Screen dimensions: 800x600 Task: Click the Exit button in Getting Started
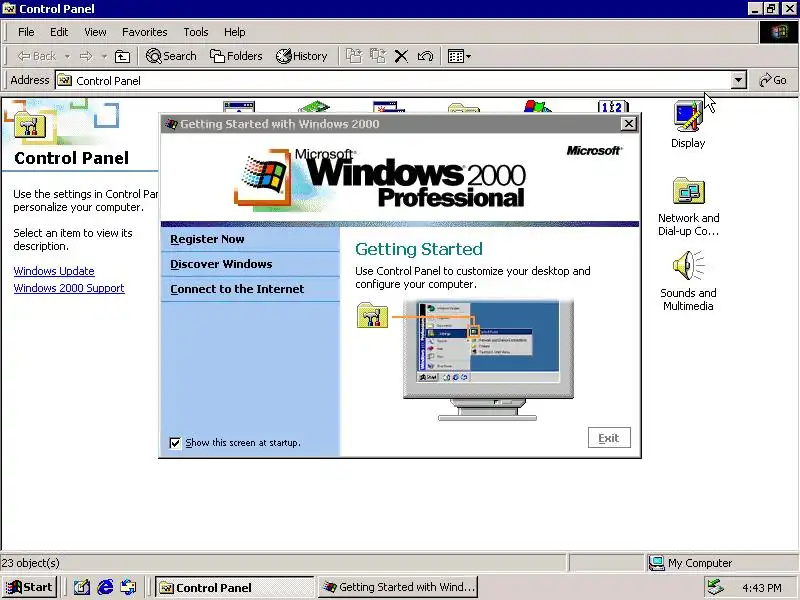[x=609, y=438]
